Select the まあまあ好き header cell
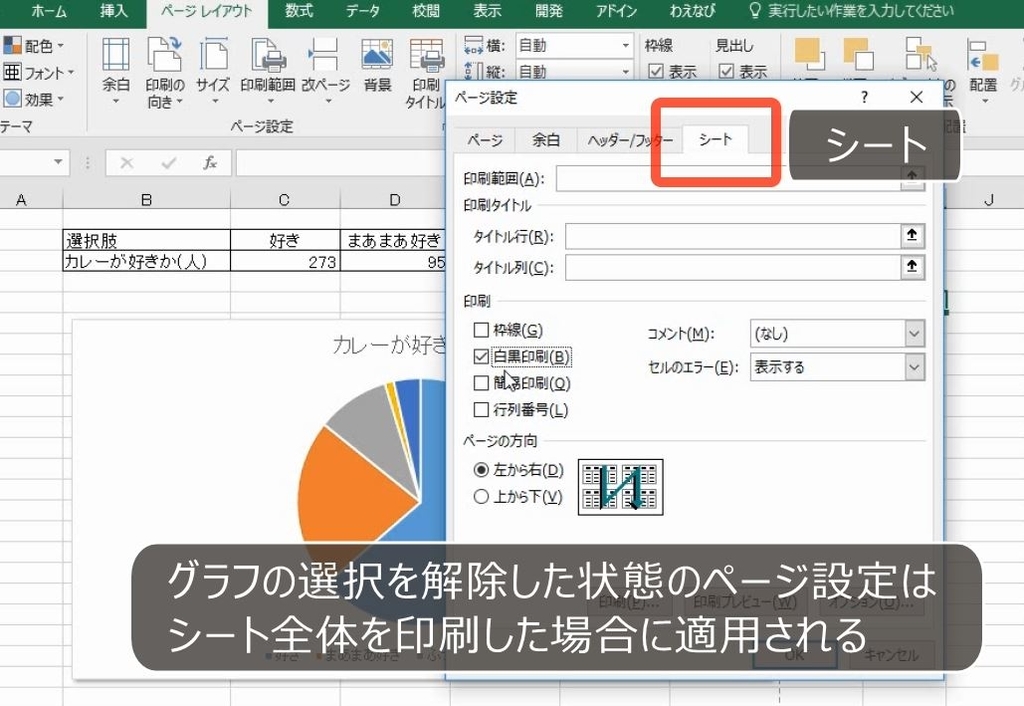Image resolution: width=1024 pixels, height=706 pixels. (393, 240)
